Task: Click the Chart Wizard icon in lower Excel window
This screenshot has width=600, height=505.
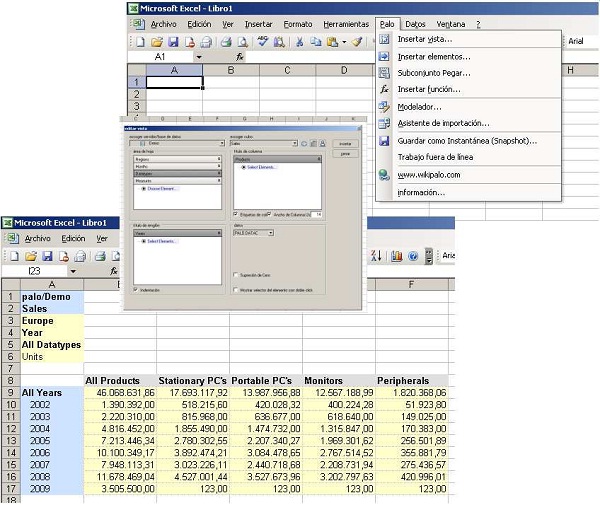Action: click(x=396, y=256)
